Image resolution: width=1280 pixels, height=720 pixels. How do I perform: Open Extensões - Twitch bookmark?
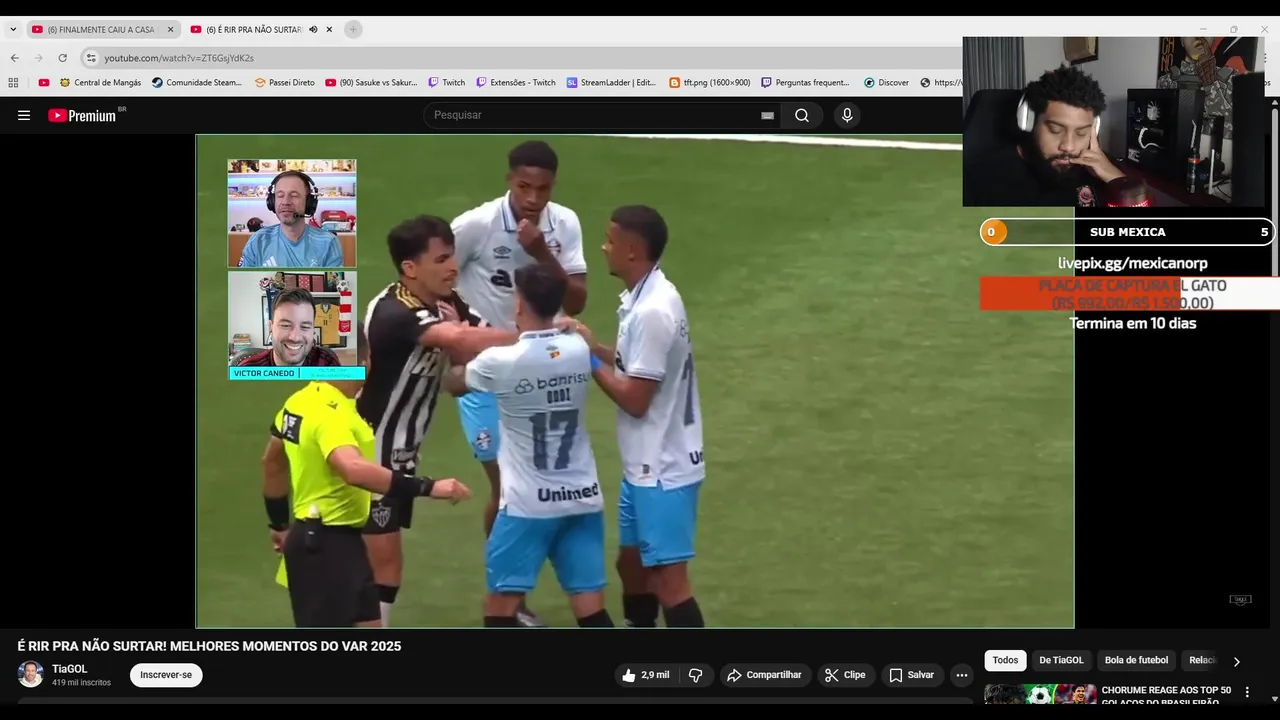[516, 83]
